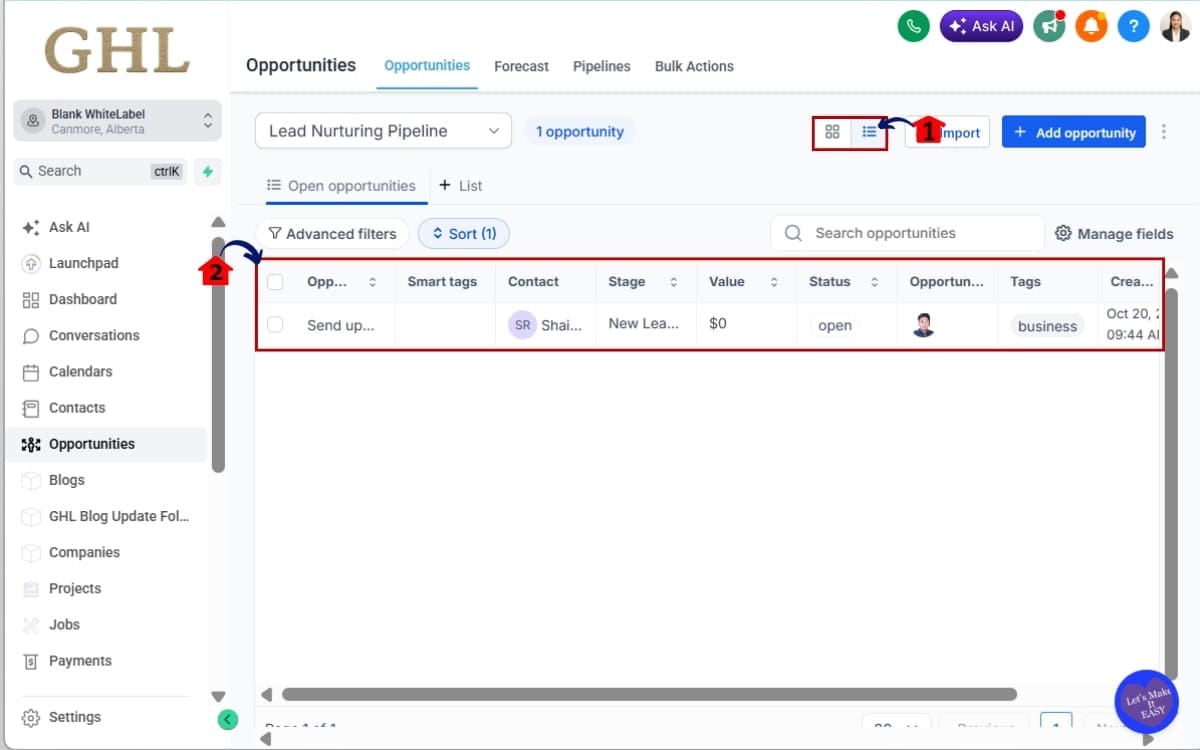Click the business tag chip

[1047, 326]
